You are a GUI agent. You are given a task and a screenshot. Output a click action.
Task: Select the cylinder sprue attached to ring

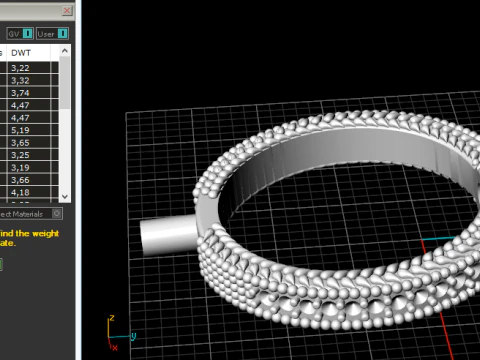point(168,234)
